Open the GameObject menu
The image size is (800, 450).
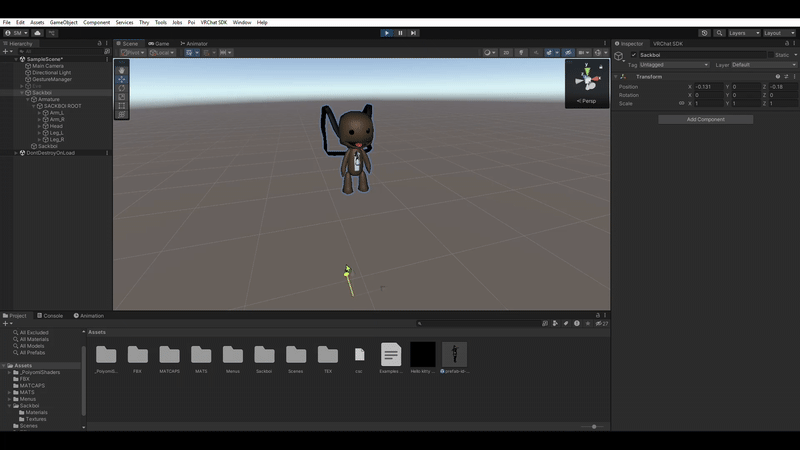pyautogui.click(x=64, y=22)
